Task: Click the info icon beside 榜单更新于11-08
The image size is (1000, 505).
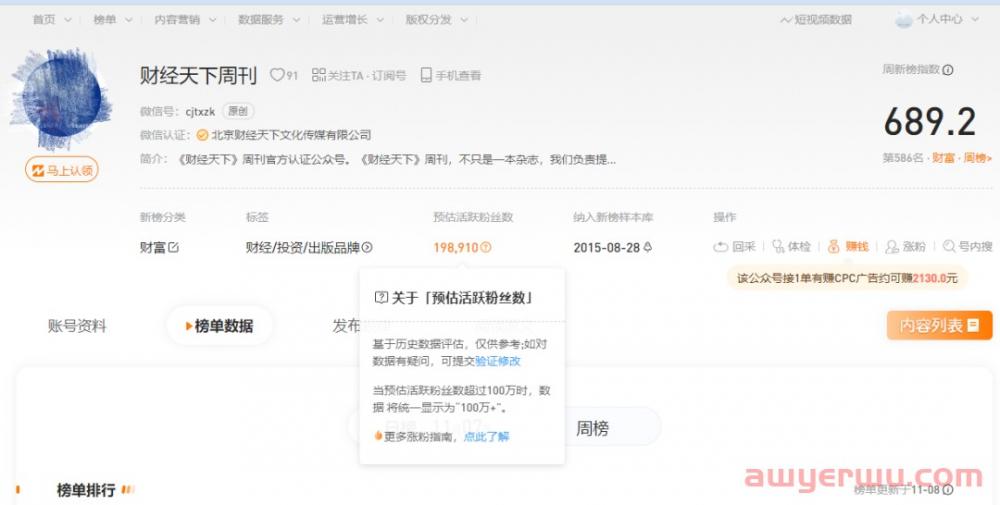Action: (x=948, y=490)
